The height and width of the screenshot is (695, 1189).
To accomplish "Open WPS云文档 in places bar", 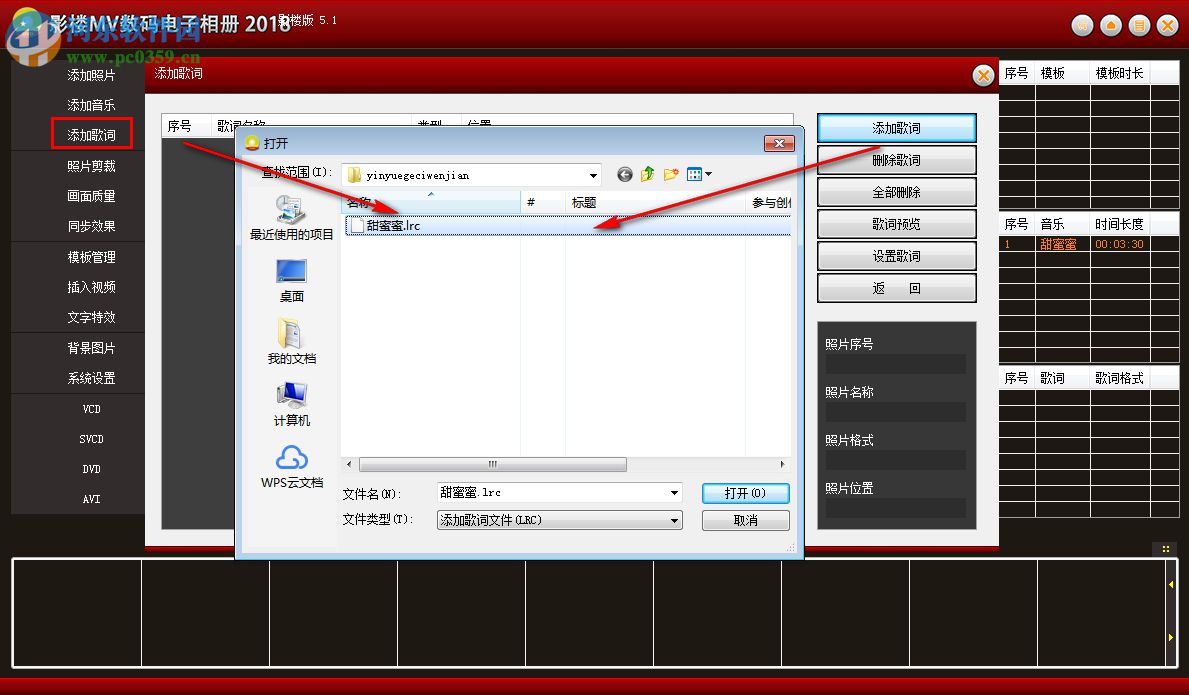I will click(291, 466).
